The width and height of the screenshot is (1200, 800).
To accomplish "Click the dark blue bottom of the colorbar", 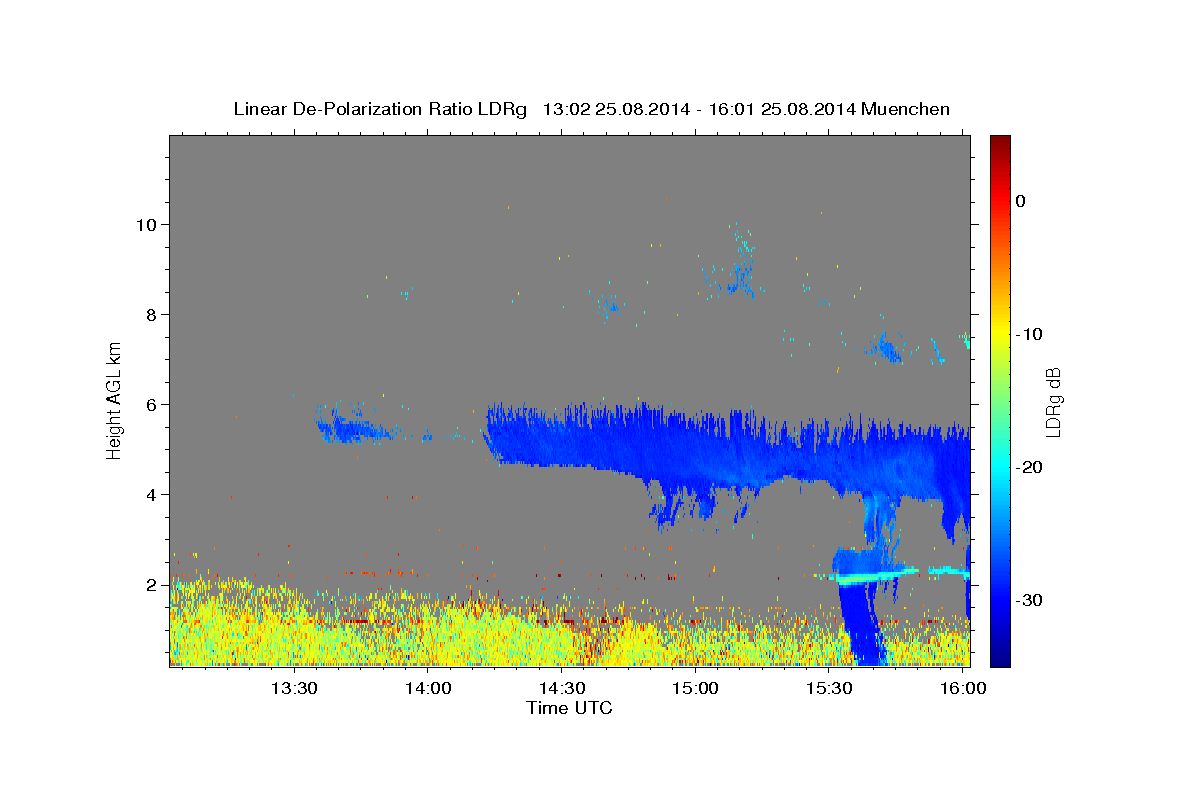I will (x=1000, y=658).
